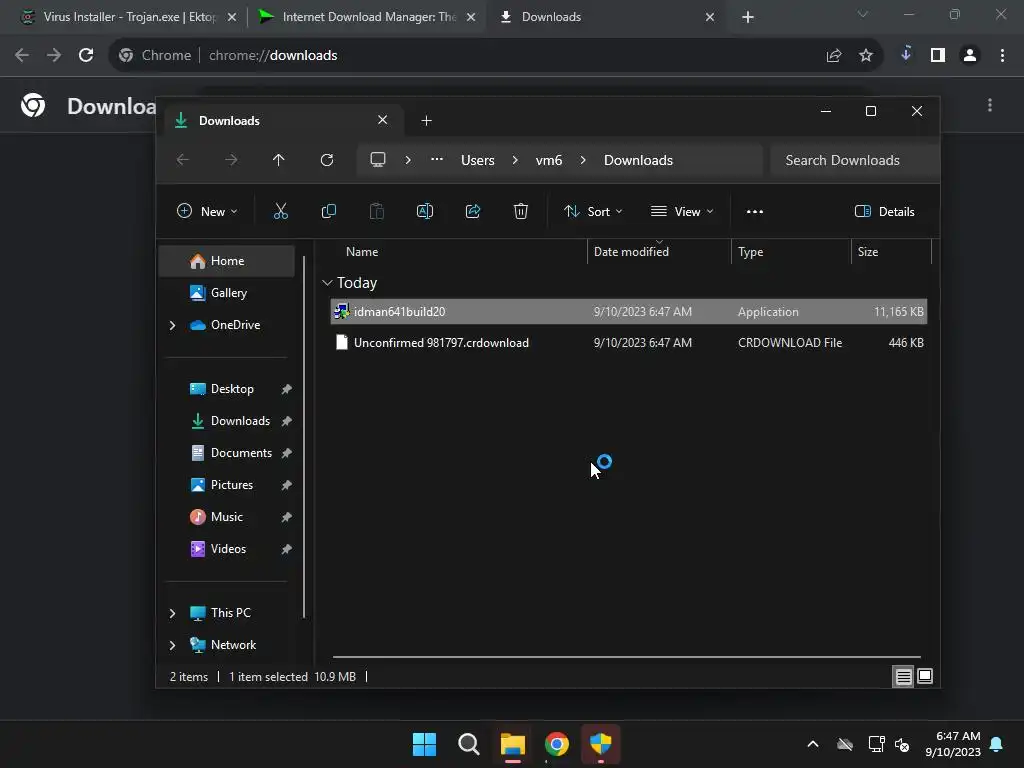Refresh the Explorer Downloads folder

click(327, 160)
